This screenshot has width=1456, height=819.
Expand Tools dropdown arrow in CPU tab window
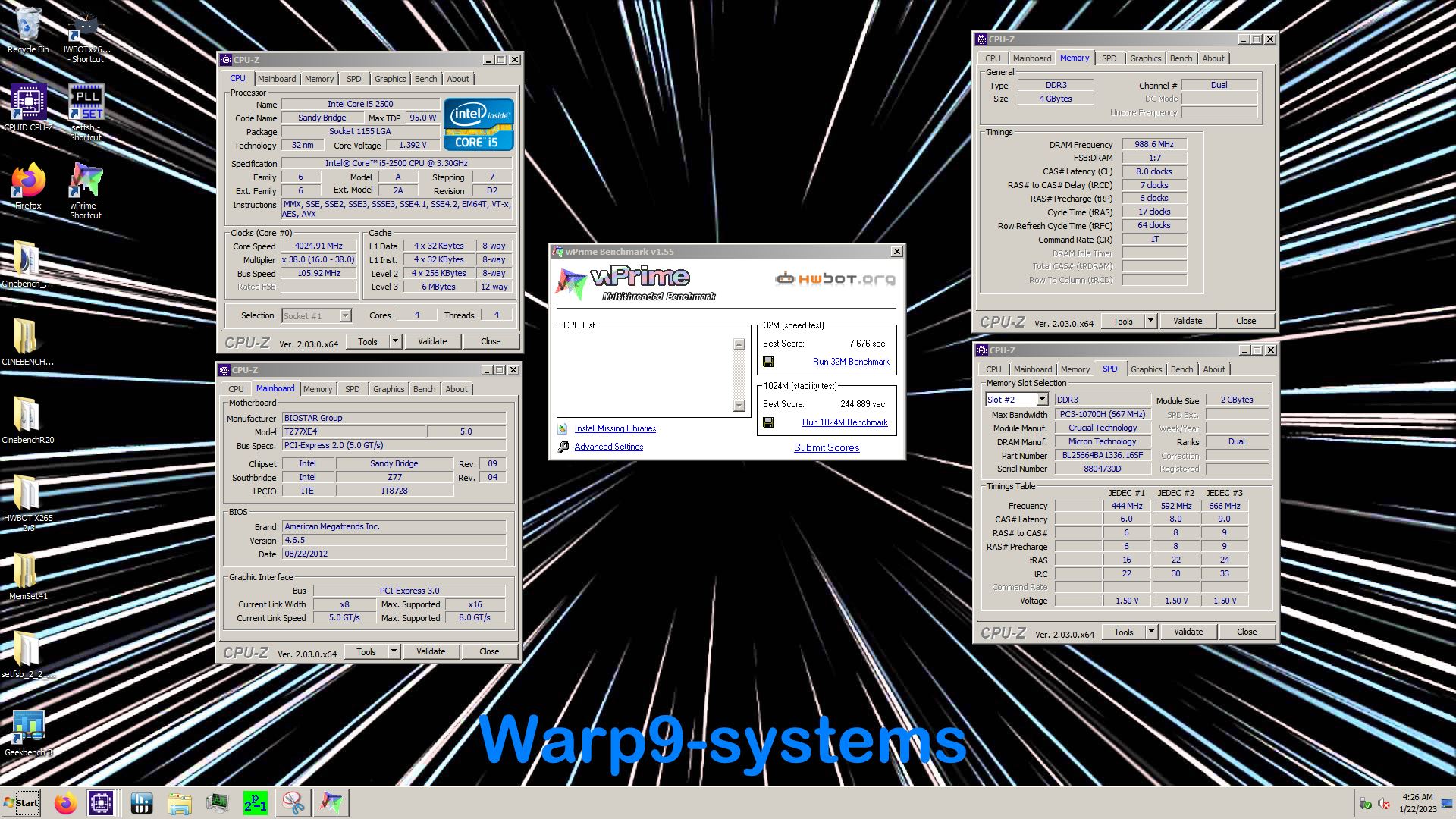coord(395,342)
